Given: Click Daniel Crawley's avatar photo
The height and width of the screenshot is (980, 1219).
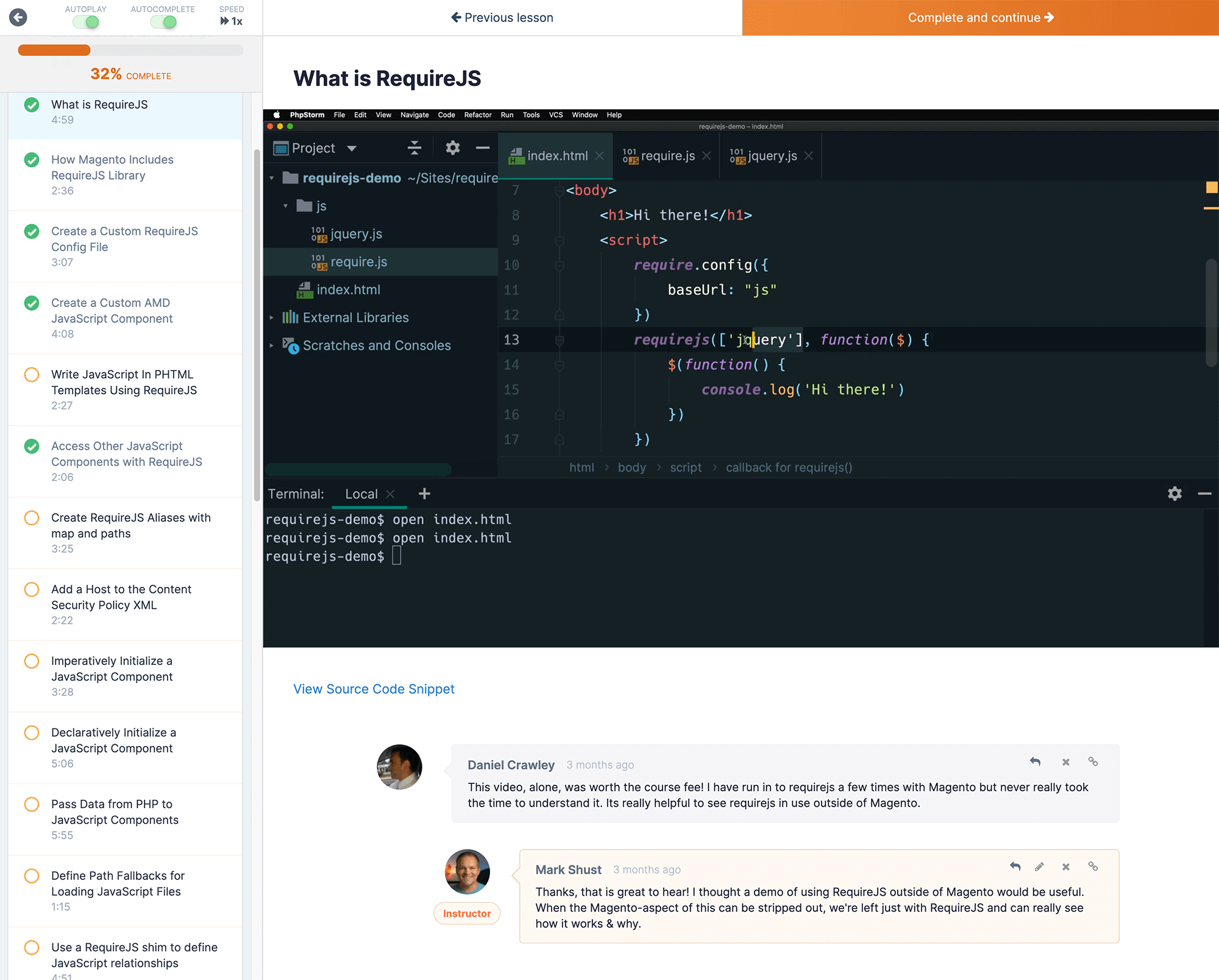Looking at the screenshot, I should coord(399,767).
